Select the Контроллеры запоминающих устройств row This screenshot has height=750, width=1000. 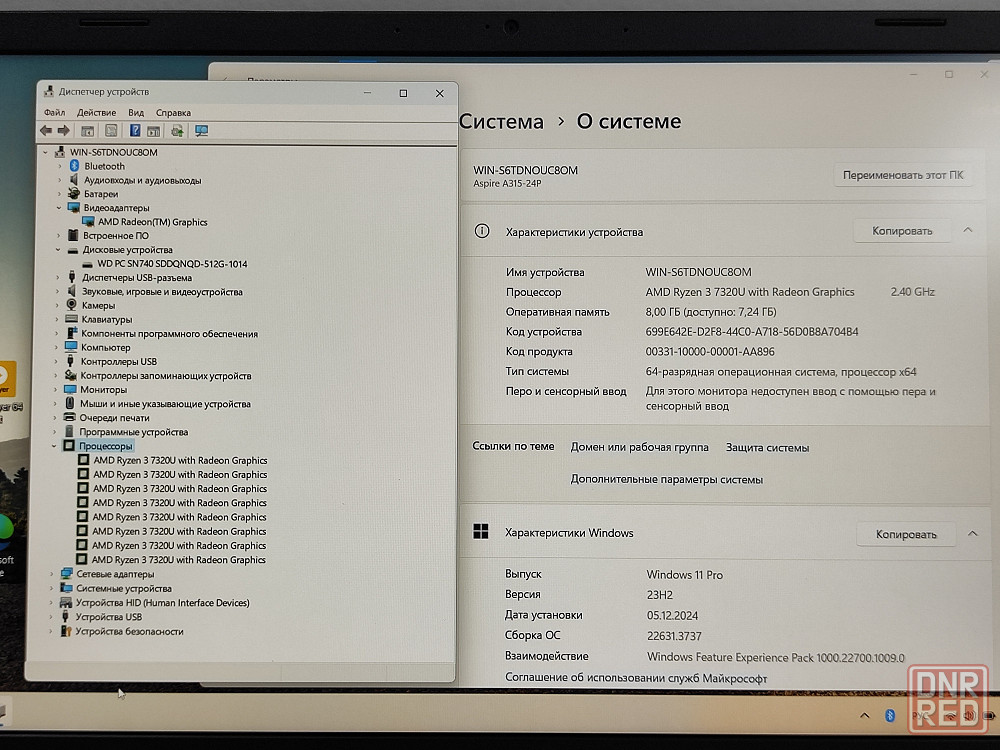(x=166, y=376)
